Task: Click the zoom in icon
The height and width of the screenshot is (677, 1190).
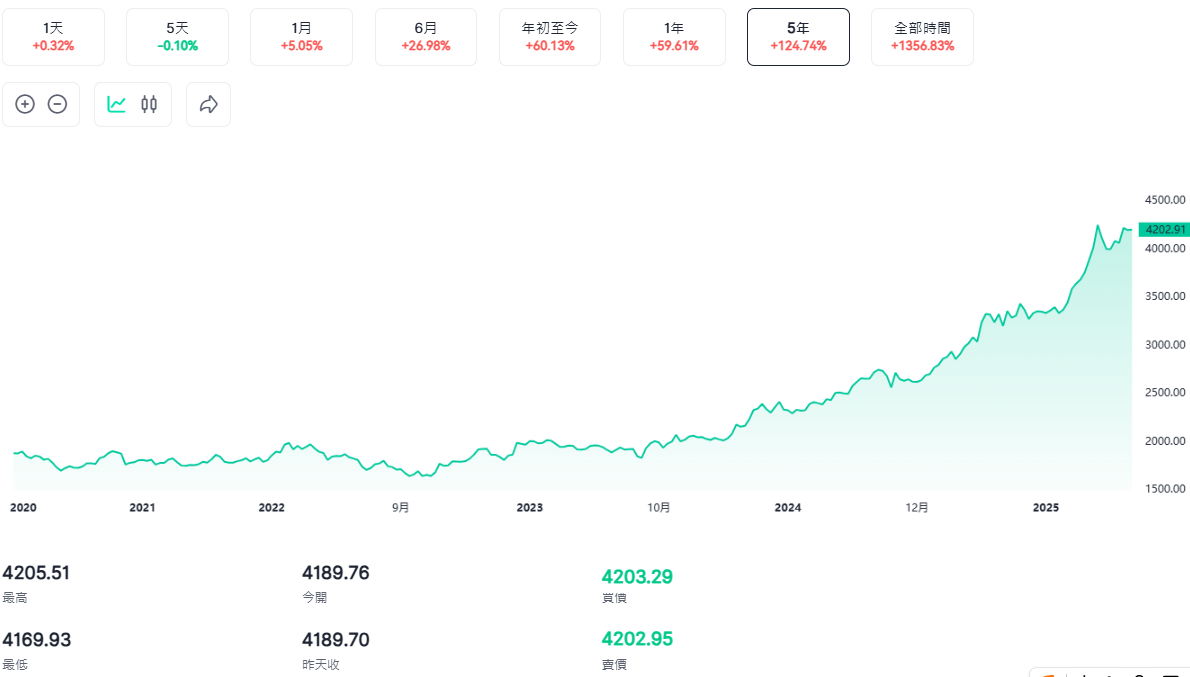Action: pos(25,104)
